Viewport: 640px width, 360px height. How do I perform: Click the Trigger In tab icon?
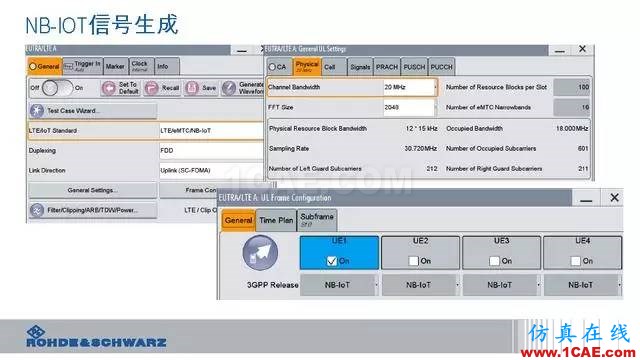(x=69, y=67)
